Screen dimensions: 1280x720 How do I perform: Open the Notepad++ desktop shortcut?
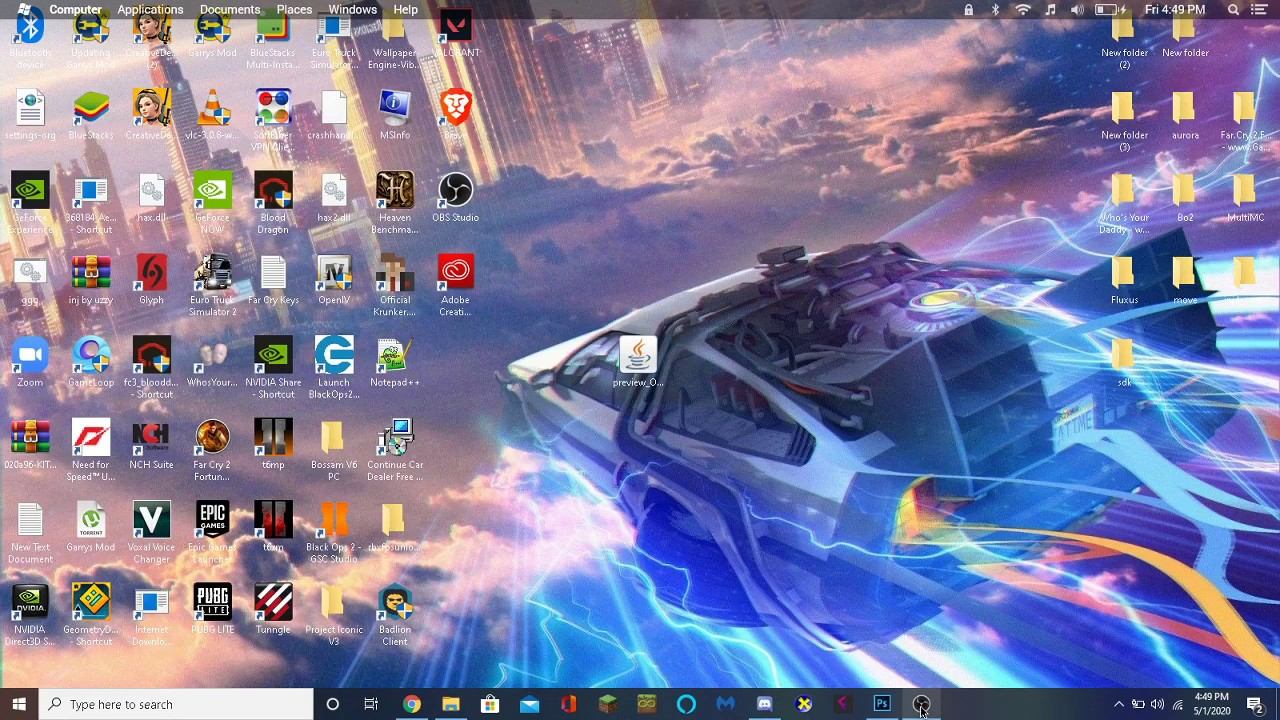(x=395, y=355)
